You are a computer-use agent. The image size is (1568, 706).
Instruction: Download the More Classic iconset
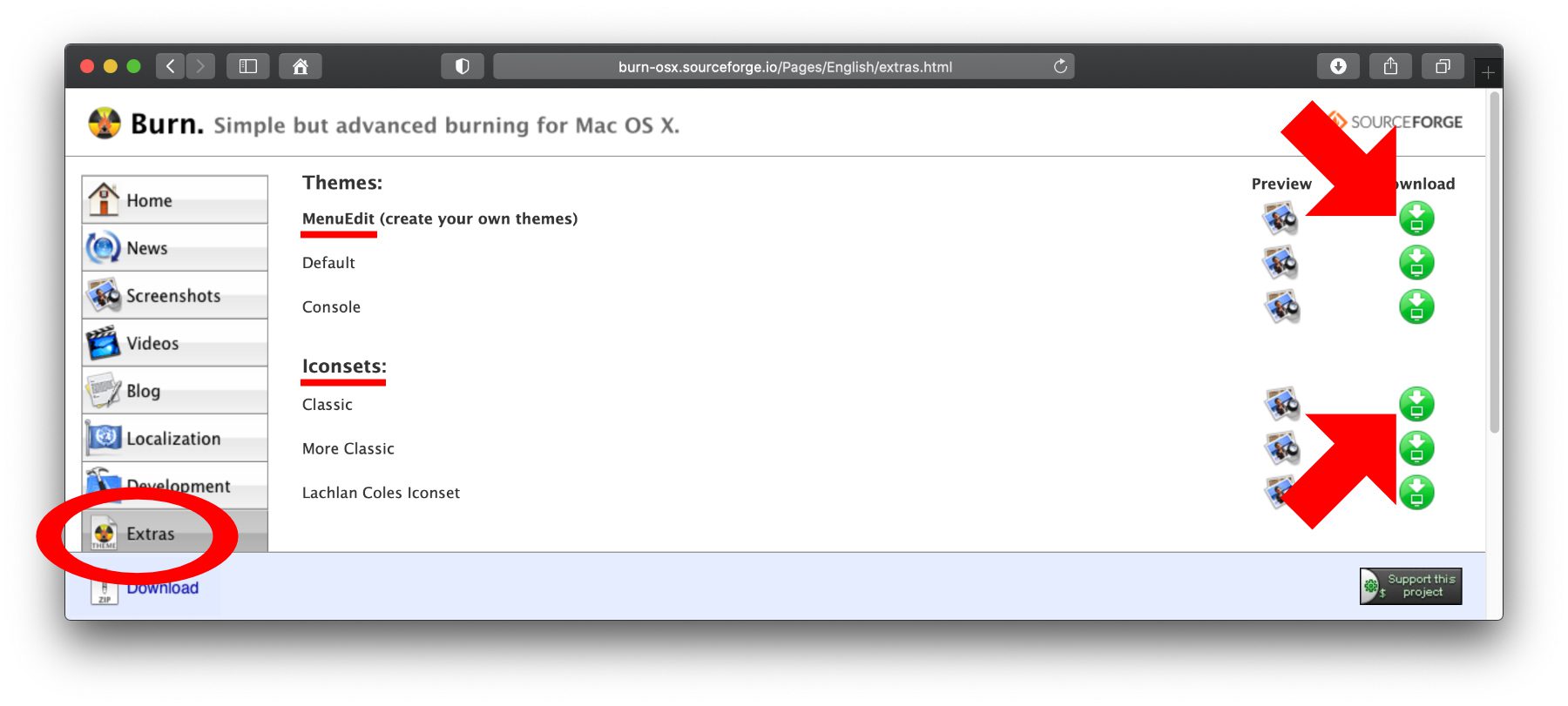(x=1416, y=448)
